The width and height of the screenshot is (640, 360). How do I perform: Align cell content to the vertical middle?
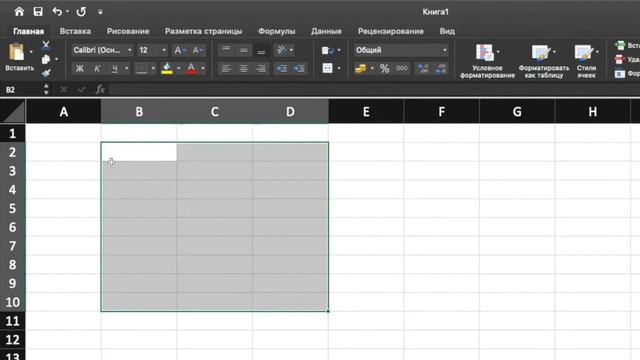(x=244, y=50)
